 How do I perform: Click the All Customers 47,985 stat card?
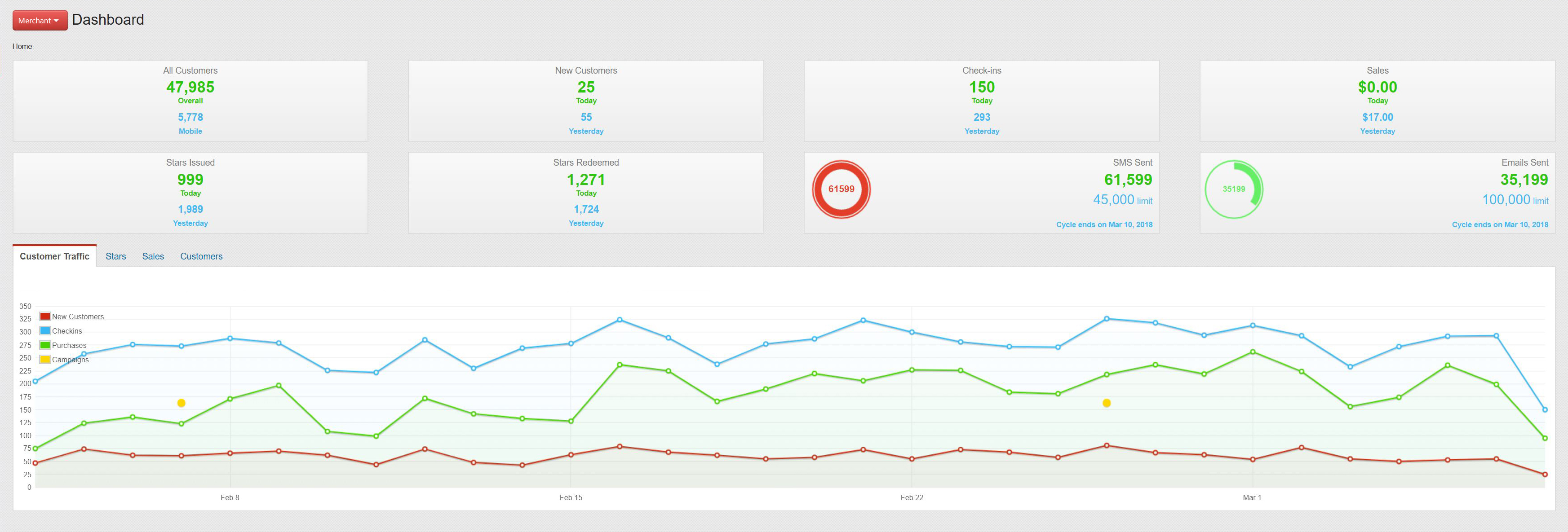click(190, 88)
